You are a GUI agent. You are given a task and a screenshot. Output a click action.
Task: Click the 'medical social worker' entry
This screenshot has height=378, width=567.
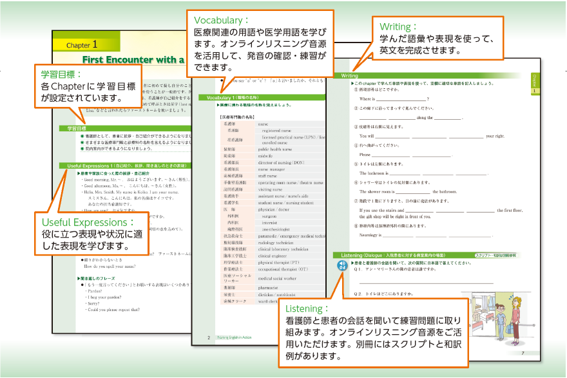277,279
